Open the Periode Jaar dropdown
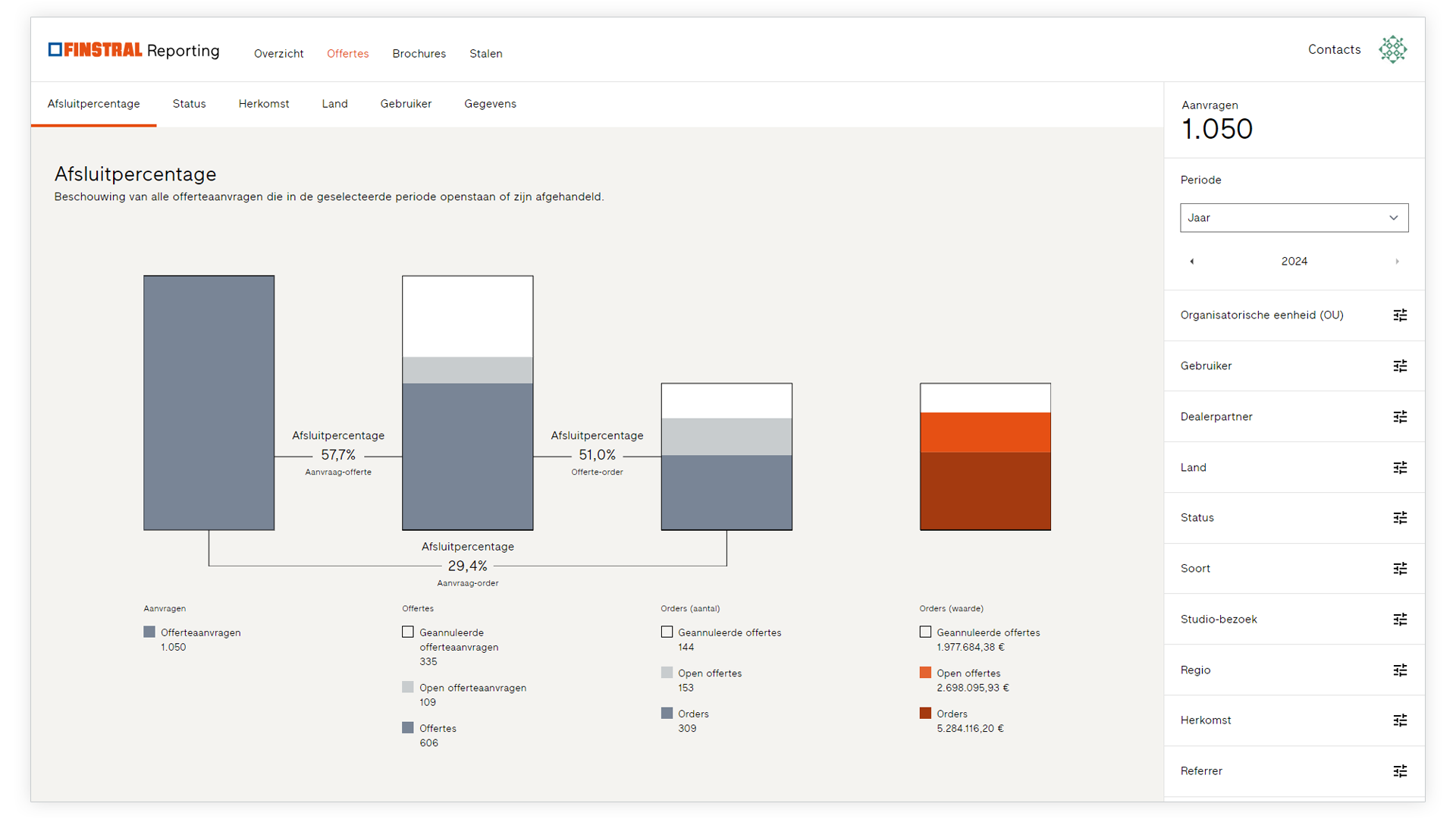The width and height of the screenshot is (1456, 819). [x=1294, y=218]
